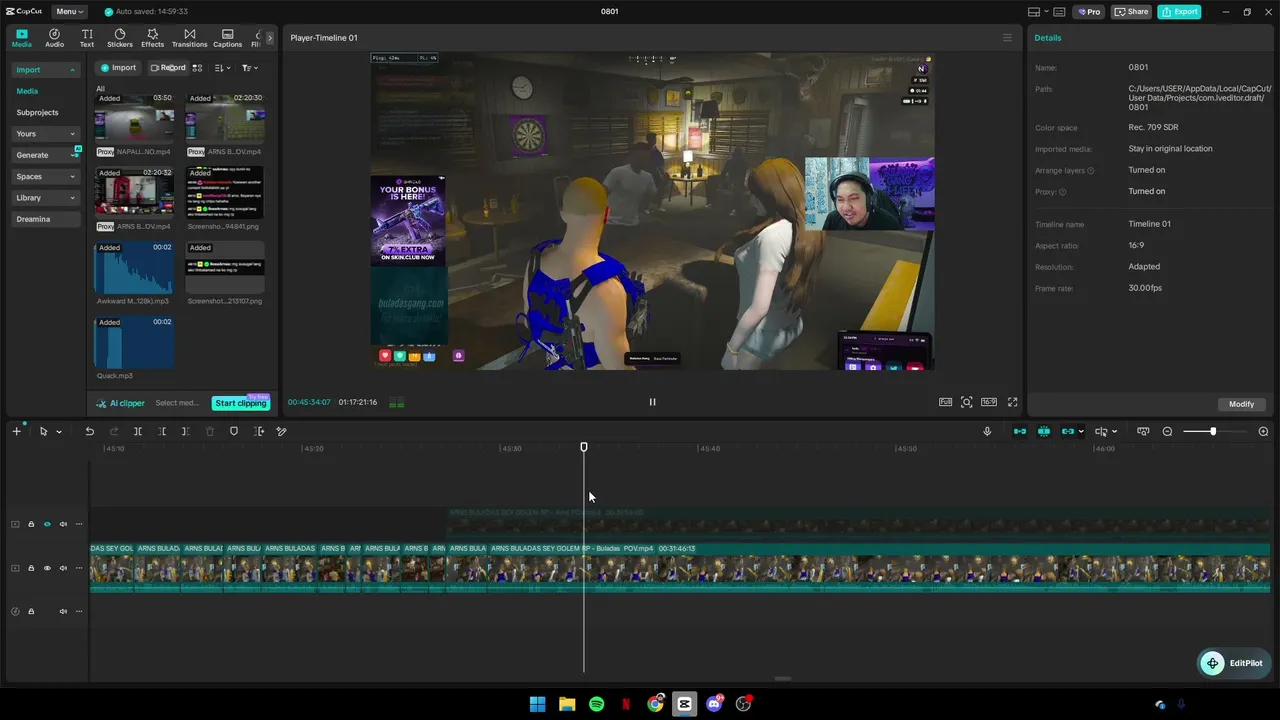Click the Pro upgrade button
This screenshot has height=720, width=1280.
coord(1088,12)
